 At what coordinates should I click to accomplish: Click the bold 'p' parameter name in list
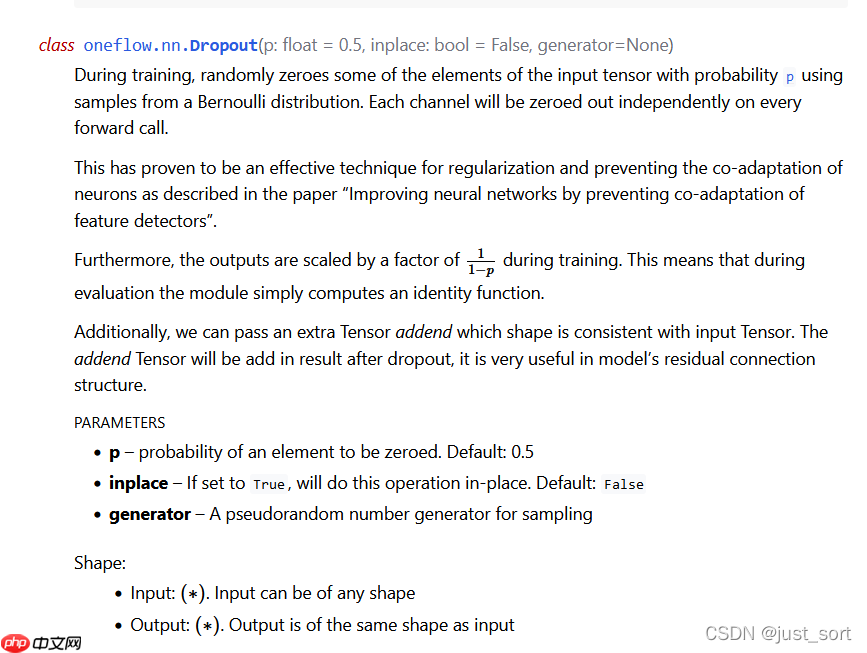click(x=114, y=452)
